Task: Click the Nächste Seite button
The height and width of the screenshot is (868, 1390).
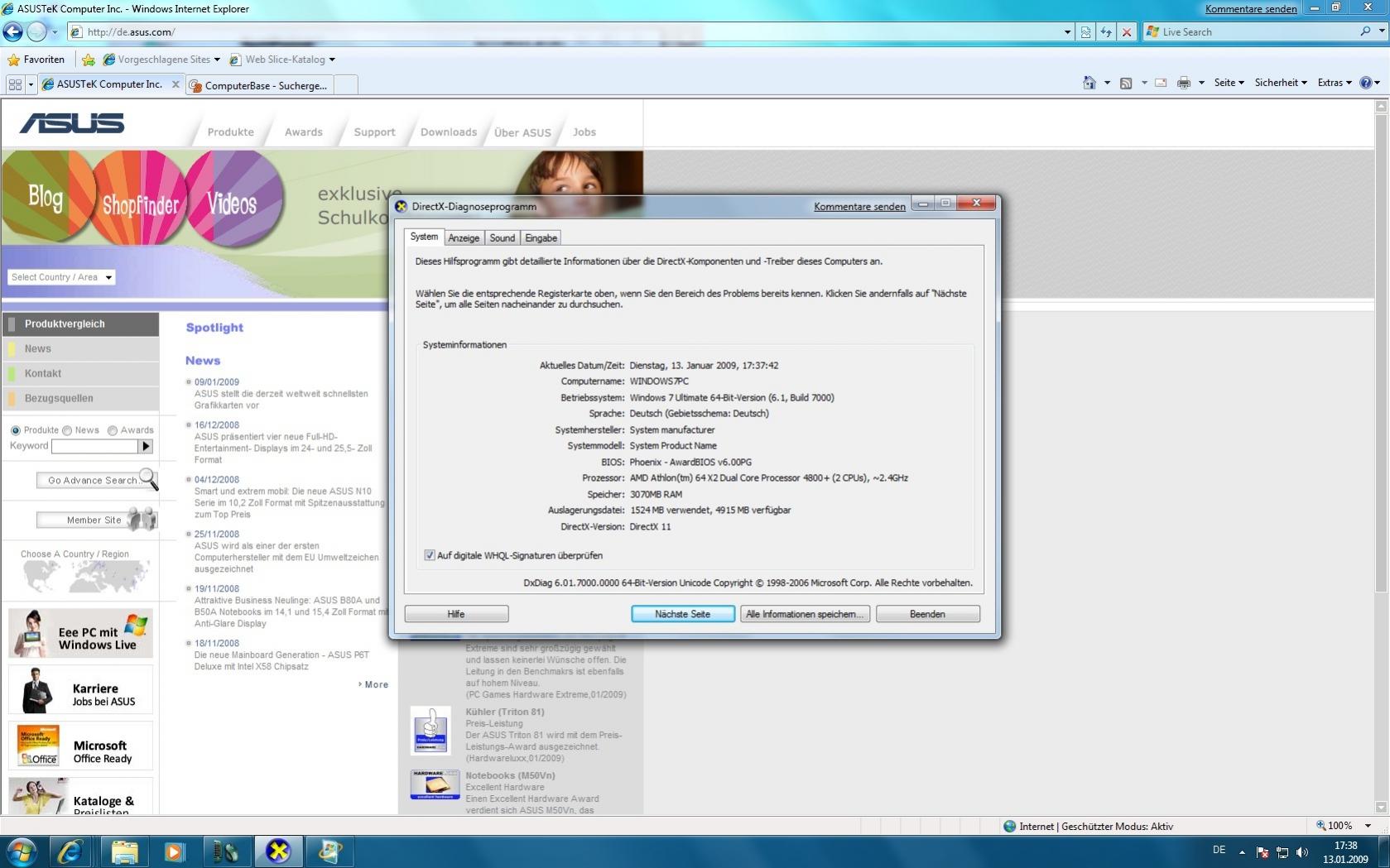Action: 683,614
